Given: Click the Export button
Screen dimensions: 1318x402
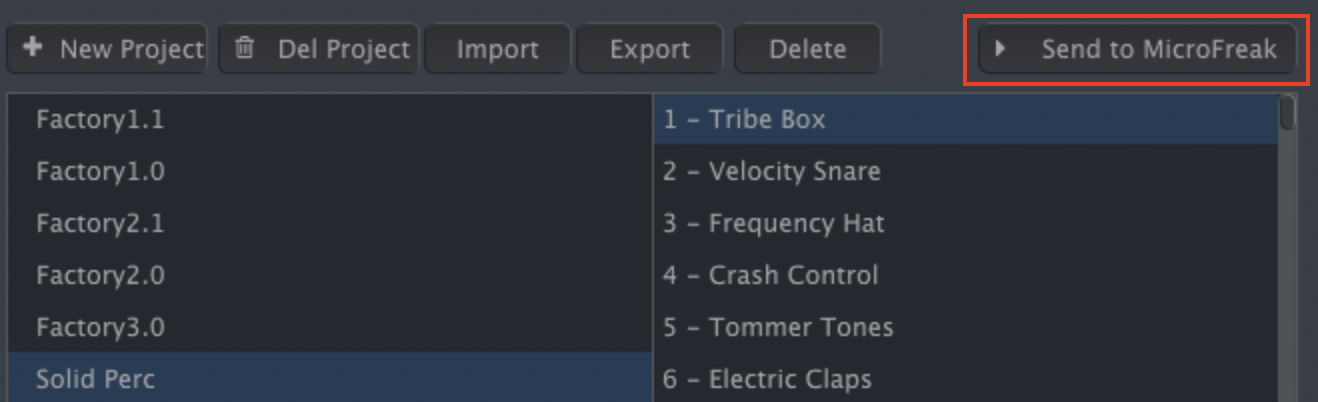Looking at the screenshot, I should (649, 49).
